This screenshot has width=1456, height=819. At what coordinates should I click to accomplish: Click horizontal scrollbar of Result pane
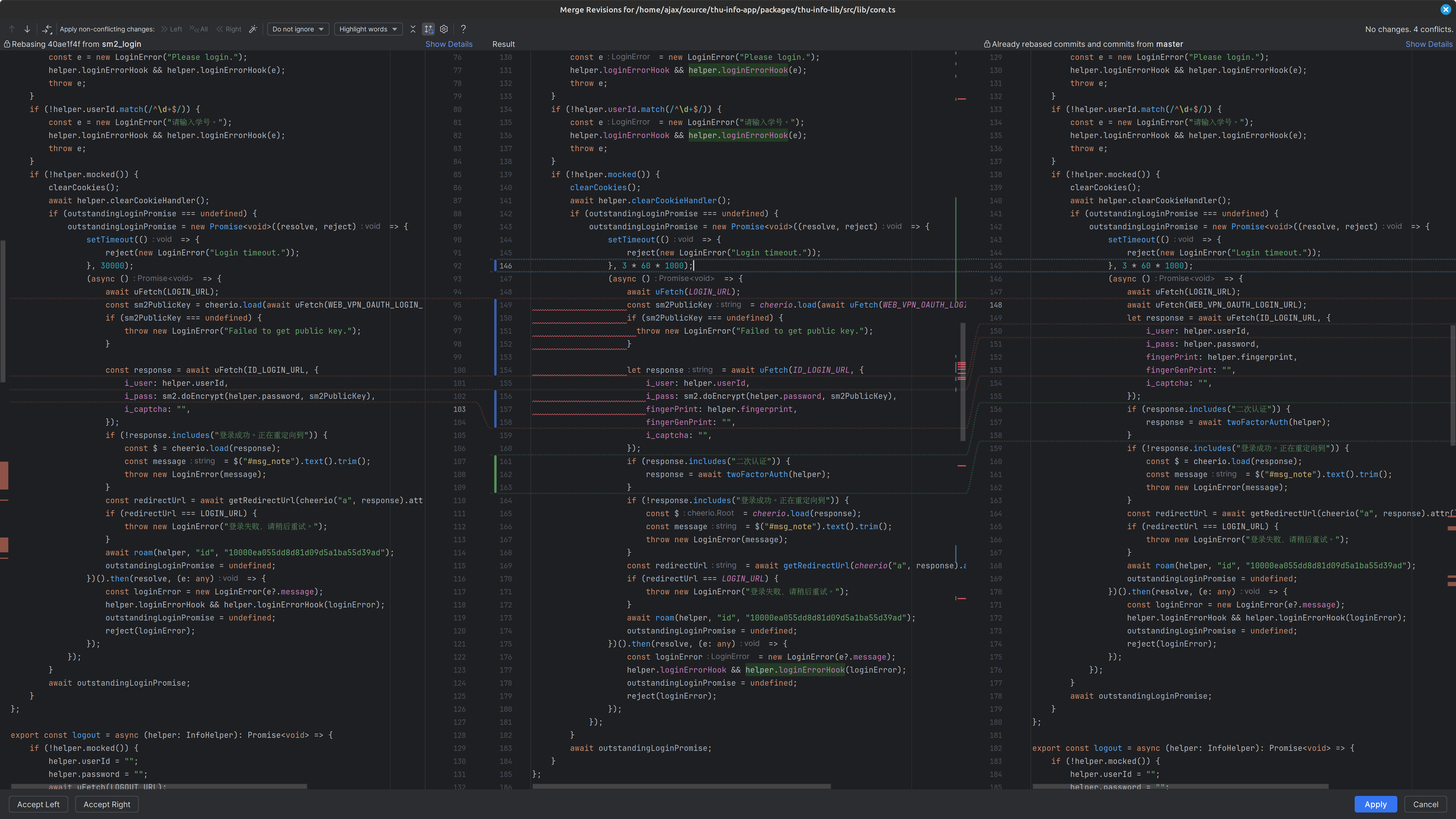pyautogui.click(x=682, y=786)
